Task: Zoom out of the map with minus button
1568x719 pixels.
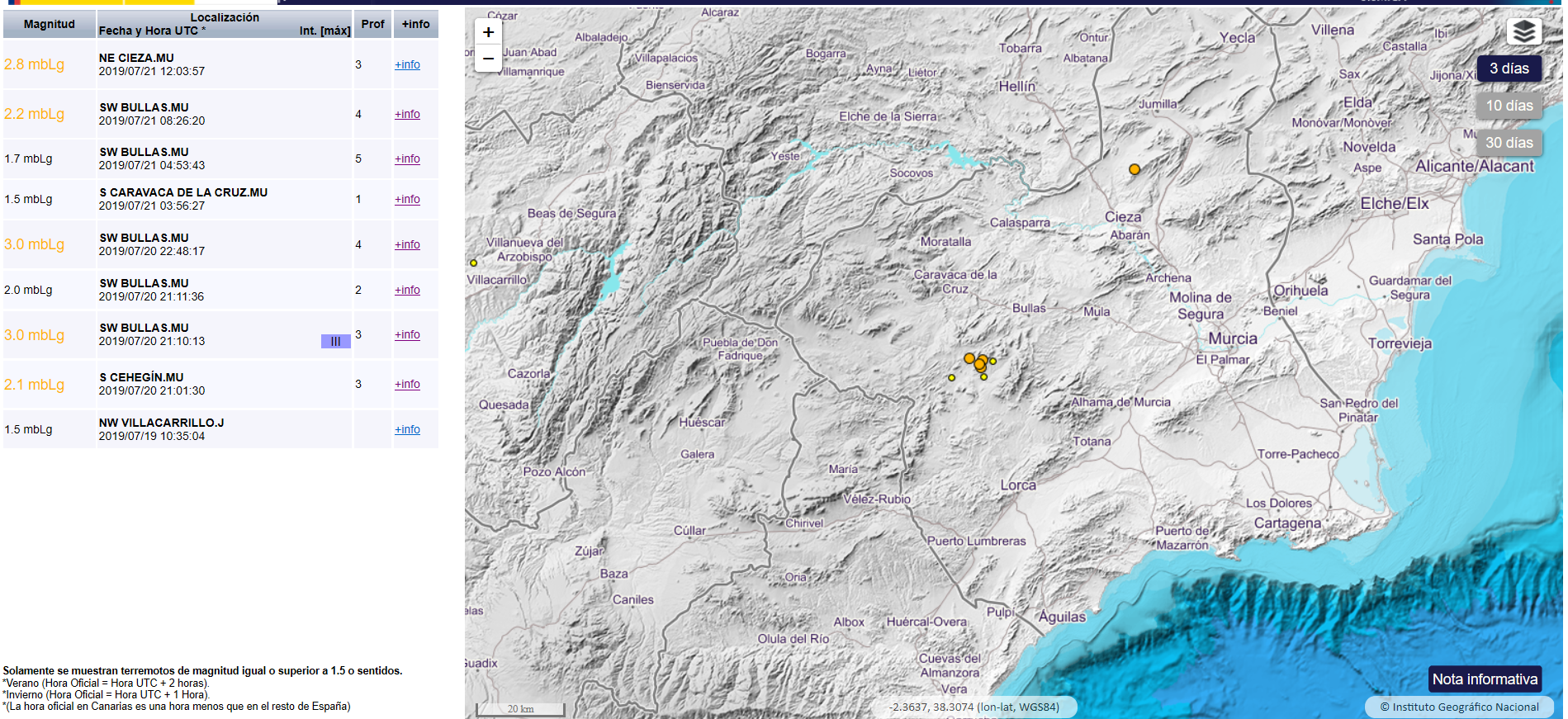Action: (x=488, y=59)
